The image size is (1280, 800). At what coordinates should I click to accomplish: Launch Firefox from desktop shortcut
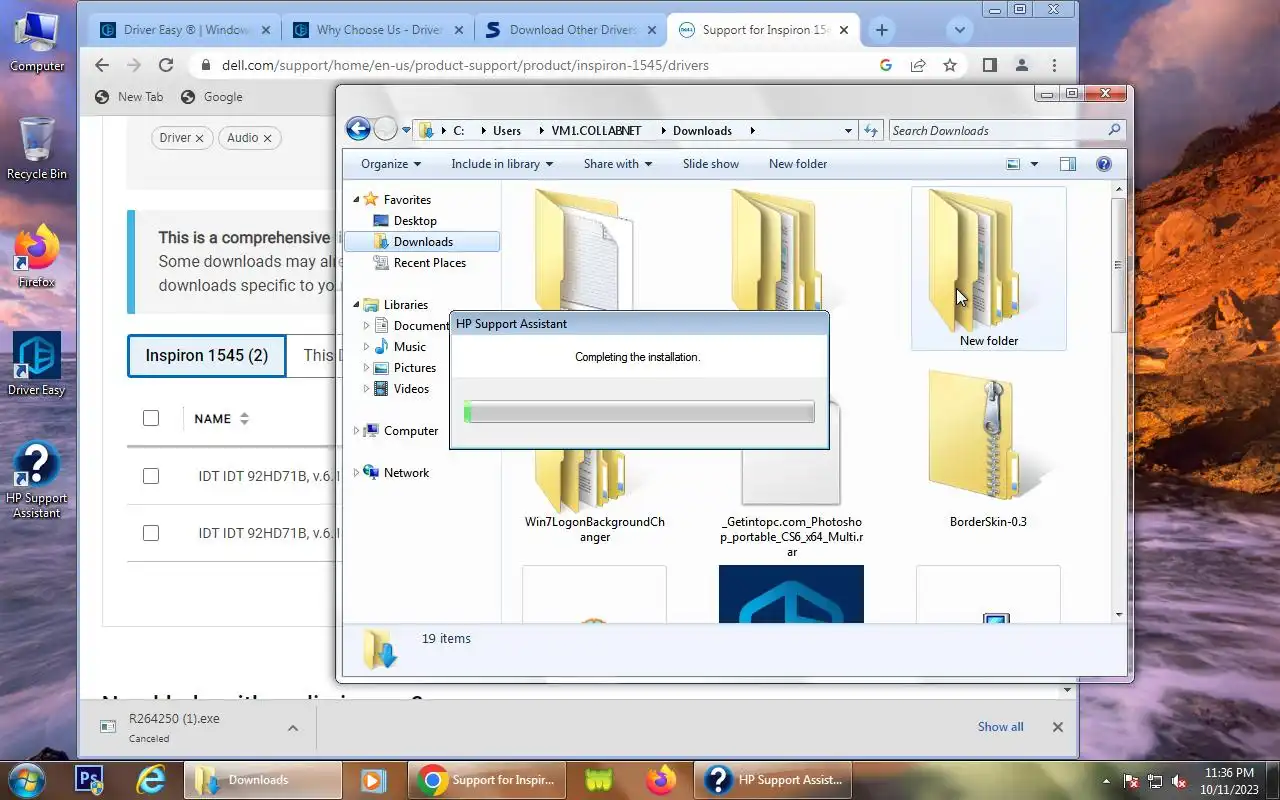point(37,256)
